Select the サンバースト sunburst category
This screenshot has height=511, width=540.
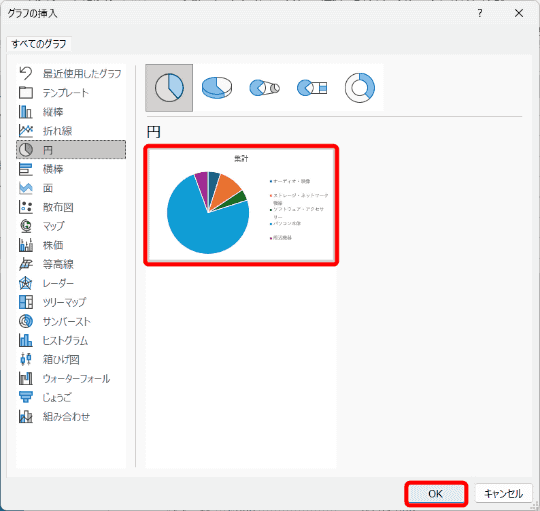(x=71, y=322)
